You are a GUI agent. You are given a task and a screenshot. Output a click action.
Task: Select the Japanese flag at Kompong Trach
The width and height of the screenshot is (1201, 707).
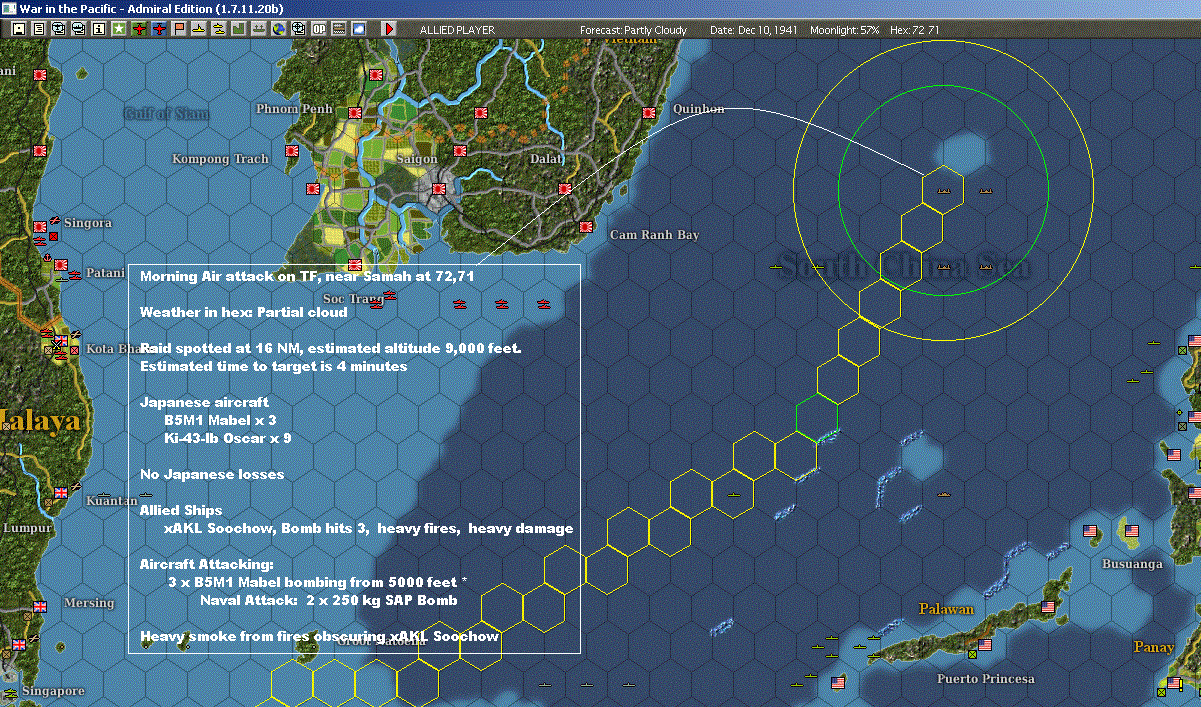click(293, 151)
